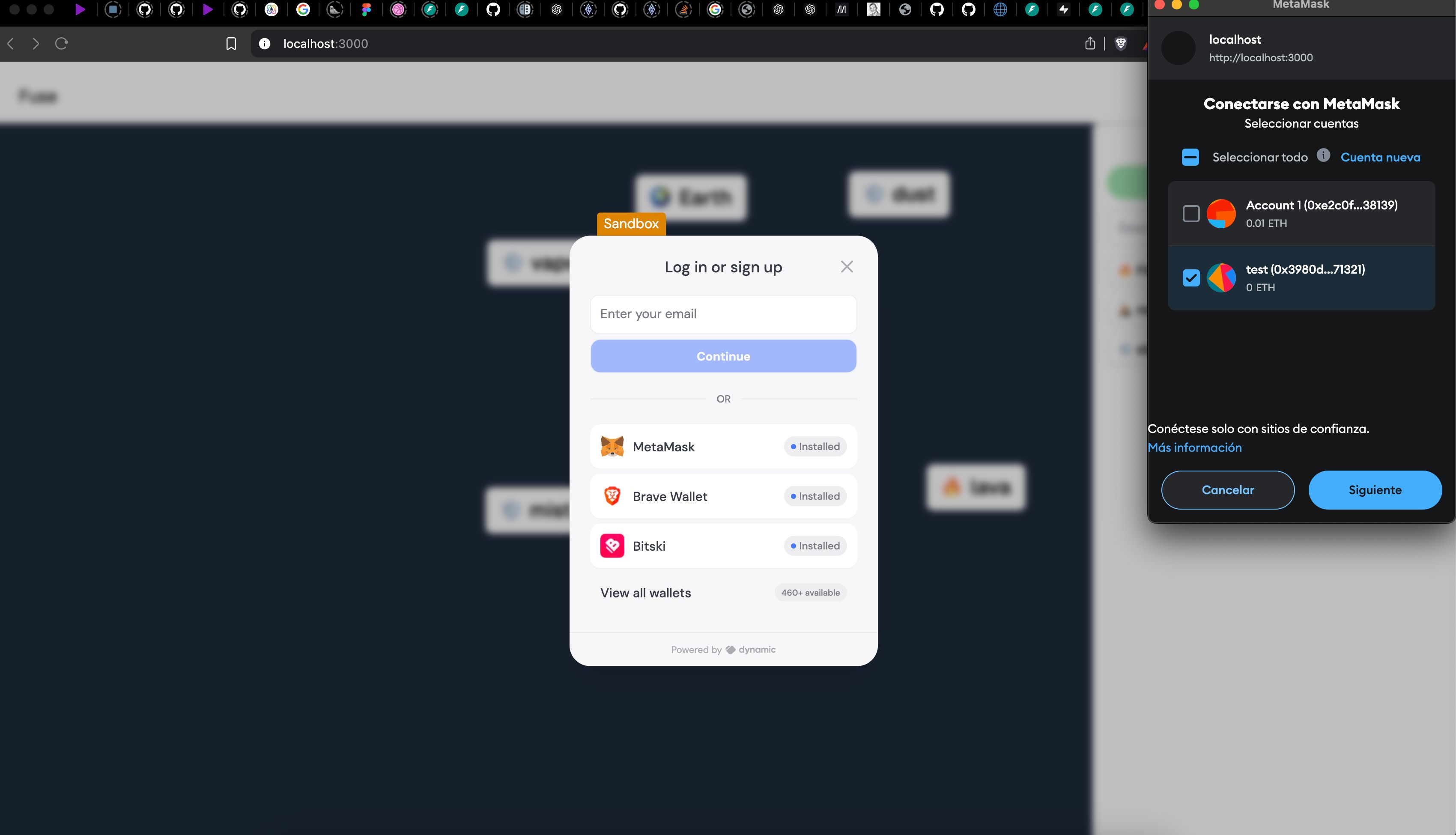Go forward using the browser forward arrow

point(36,44)
